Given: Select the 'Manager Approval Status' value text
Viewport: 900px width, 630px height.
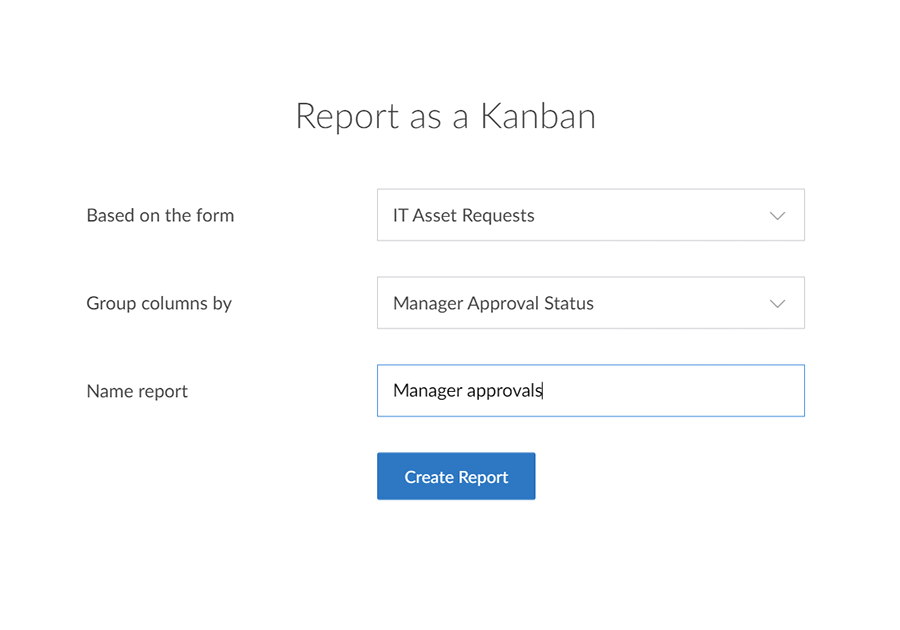Looking at the screenshot, I should coord(494,303).
